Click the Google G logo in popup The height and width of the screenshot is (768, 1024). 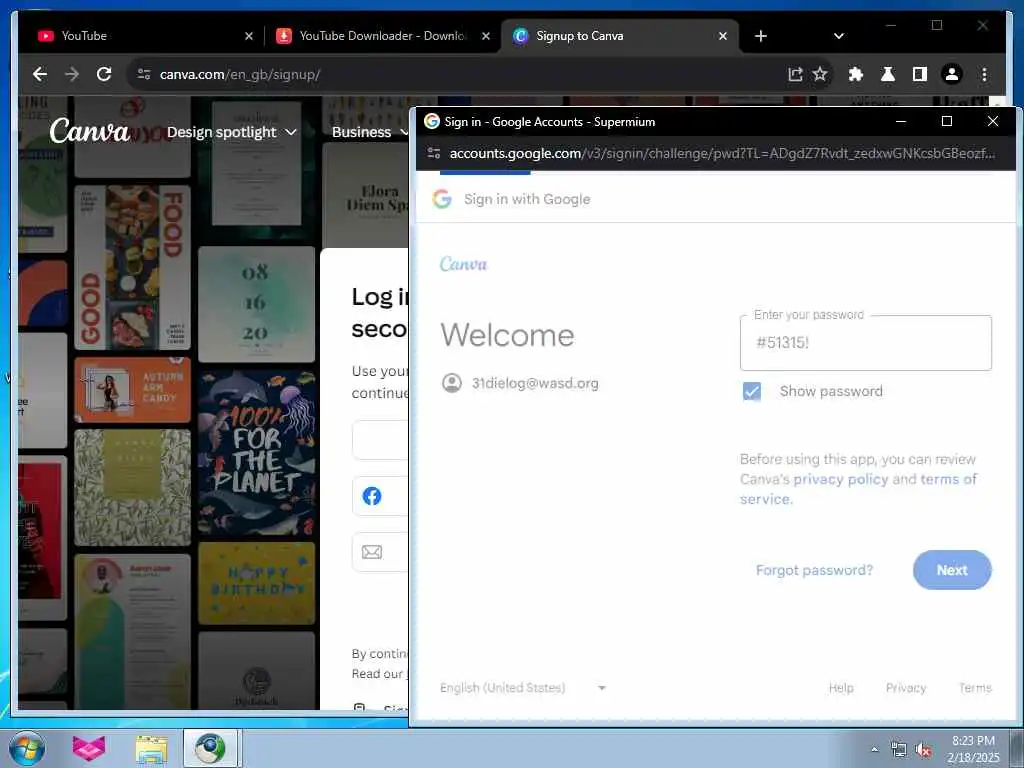[x=442, y=199]
